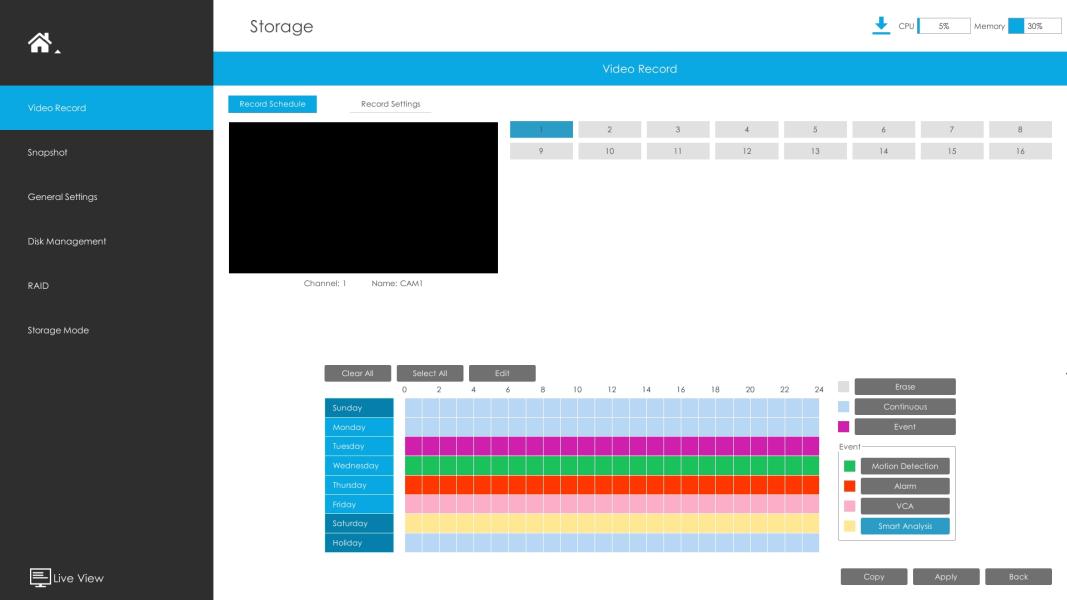Select the Wednesday row label
The height and width of the screenshot is (600, 1067).
point(359,465)
